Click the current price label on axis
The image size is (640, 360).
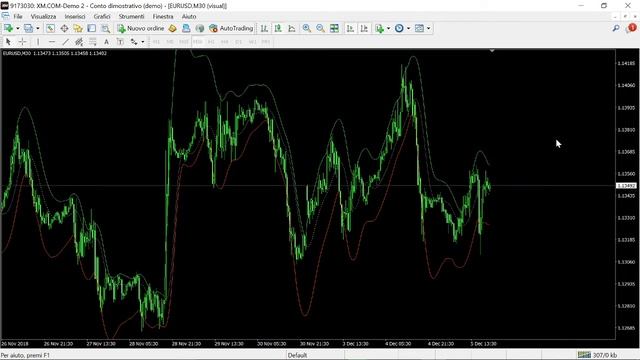click(626, 186)
